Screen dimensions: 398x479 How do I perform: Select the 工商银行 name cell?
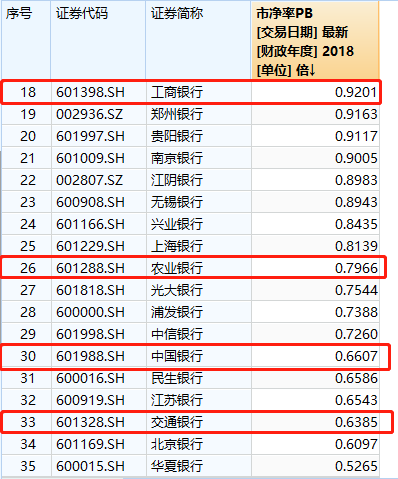coord(177,92)
